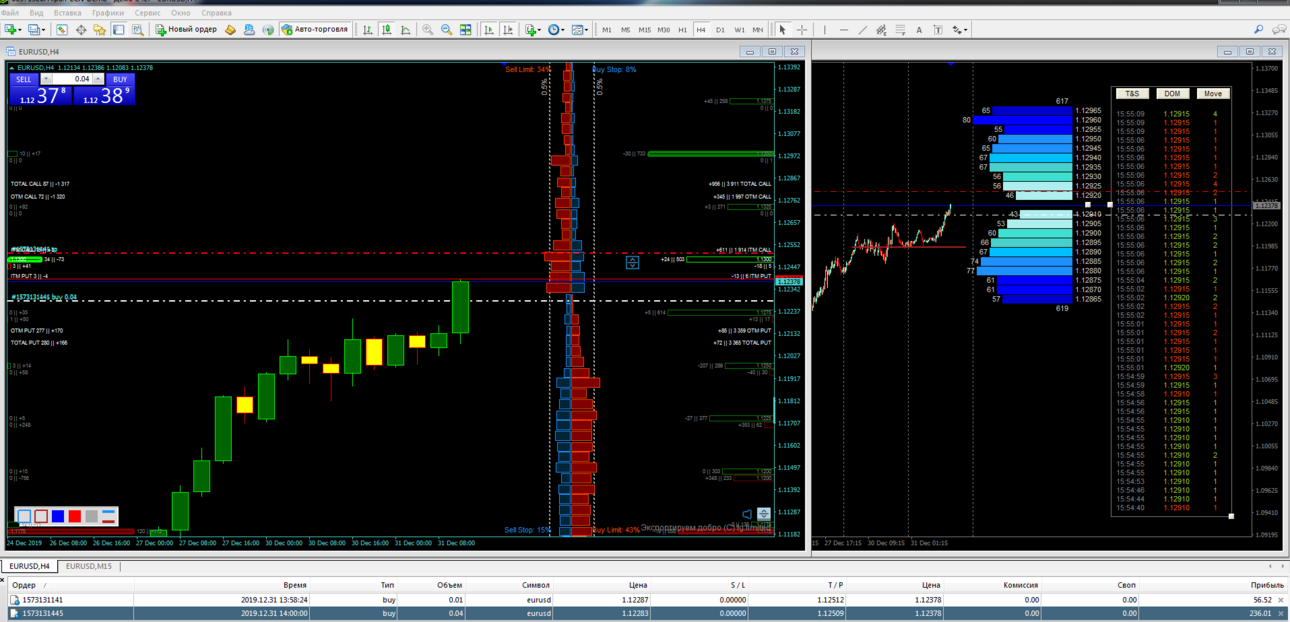The width and height of the screenshot is (1290, 622).
Task: Select the cursor arrow tool
Action: click(783, 30)
